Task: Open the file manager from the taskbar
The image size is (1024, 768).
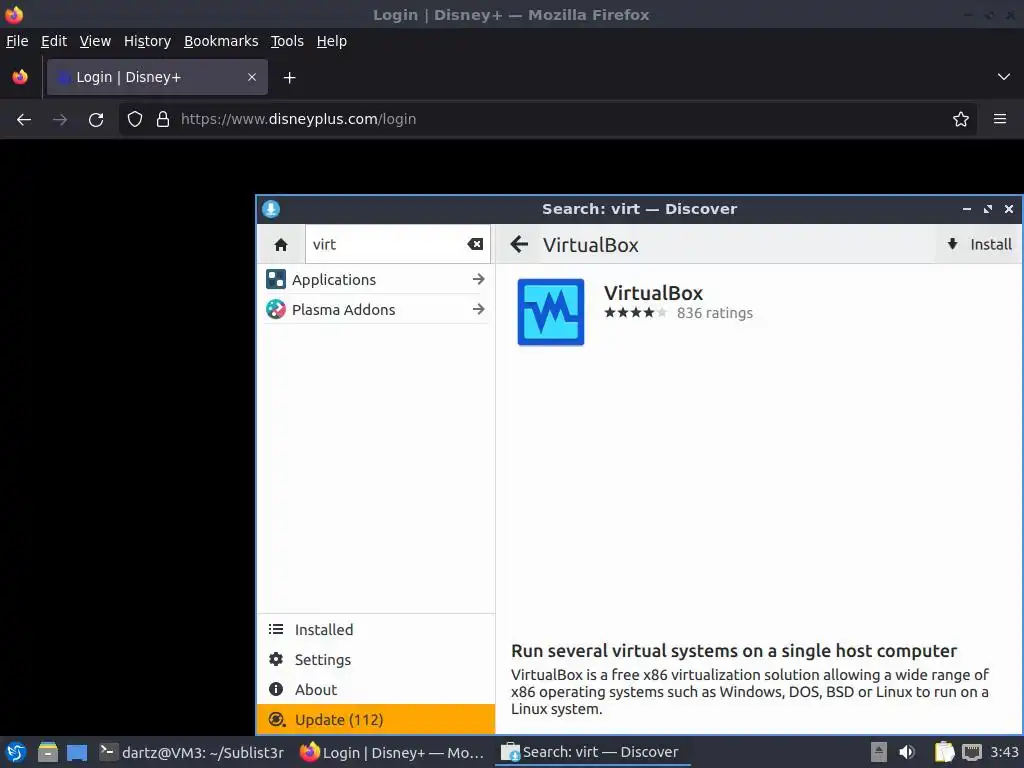Action: [48, 752]
